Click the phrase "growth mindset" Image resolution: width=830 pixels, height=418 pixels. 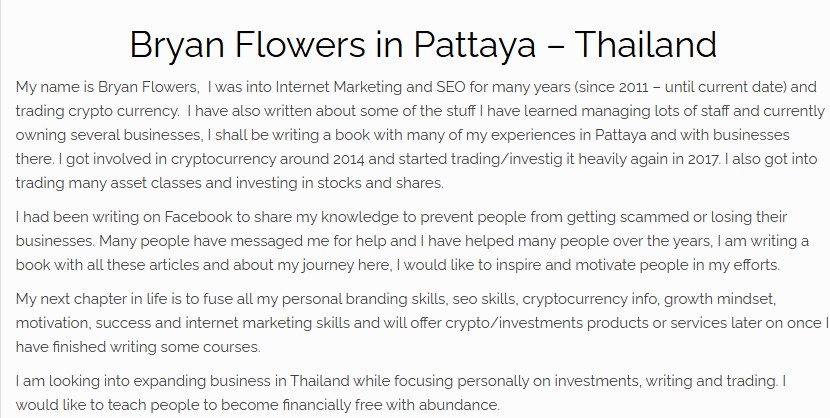click(x=719, y=299)
